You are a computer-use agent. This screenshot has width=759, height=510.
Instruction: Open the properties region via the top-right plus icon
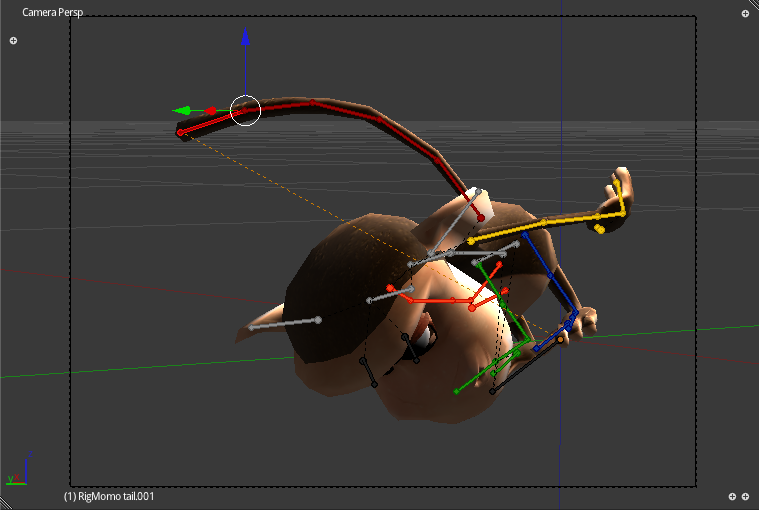745,14
